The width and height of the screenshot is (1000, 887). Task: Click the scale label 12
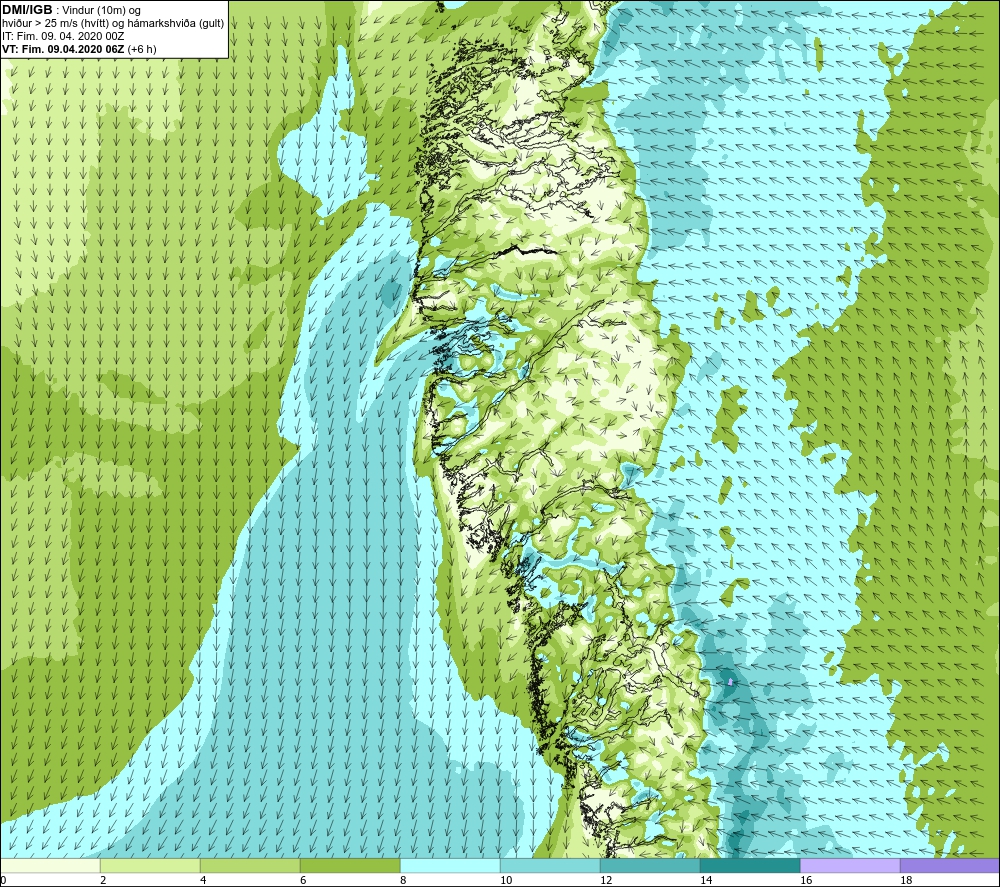click(x=606, y=880)
